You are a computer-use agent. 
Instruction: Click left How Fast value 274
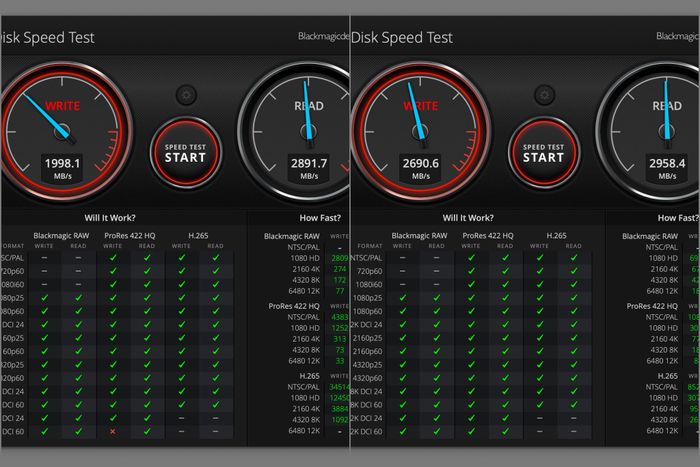click(340, 269)
